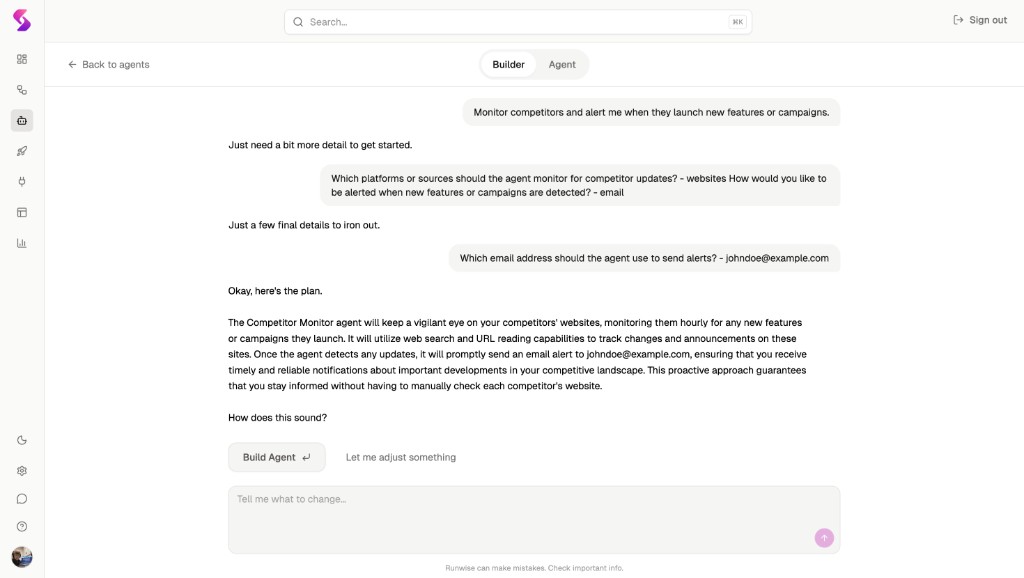The image size is (1024, 578).
Task: Choose Let me adjust something
Action: point(401,457)
